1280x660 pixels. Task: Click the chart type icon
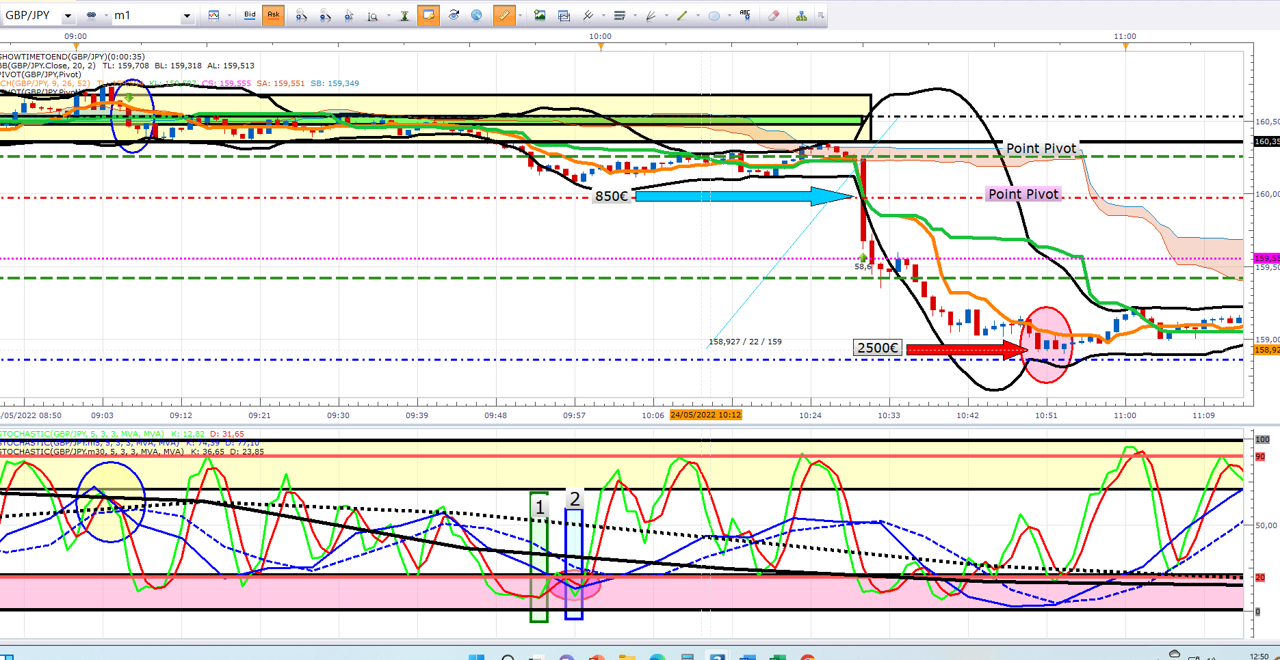click(x=213, y=16)
